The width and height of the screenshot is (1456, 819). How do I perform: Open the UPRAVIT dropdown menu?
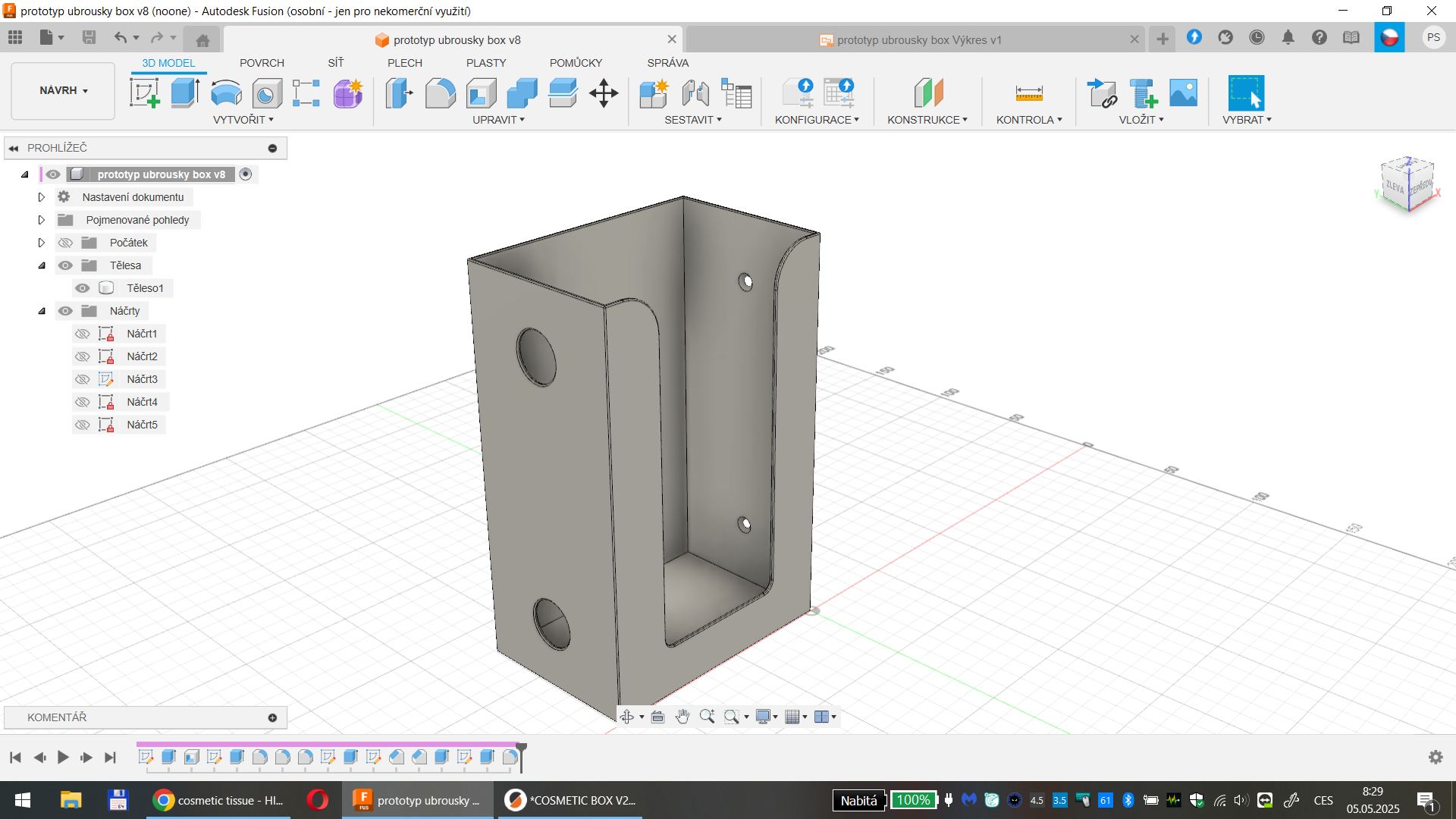498,120
